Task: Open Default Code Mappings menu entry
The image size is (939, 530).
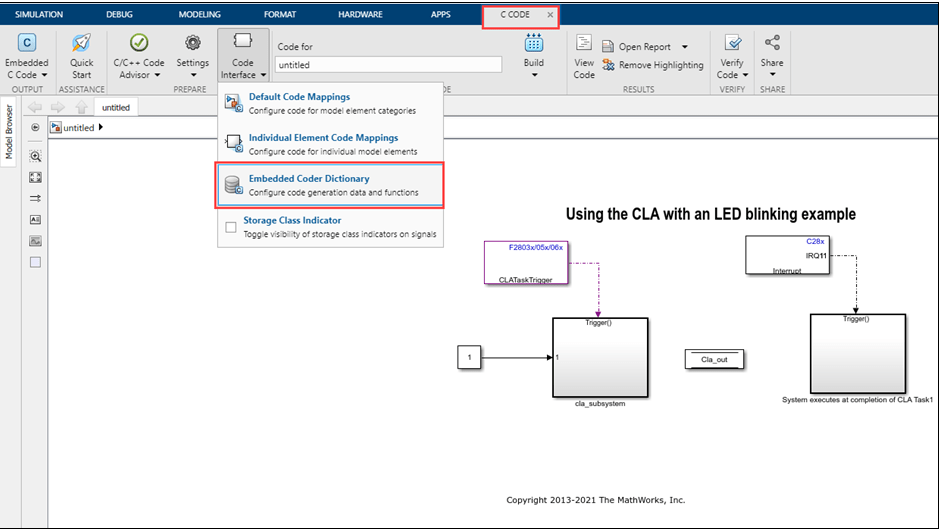Action: pyautogui.click(x=331, y=103)
